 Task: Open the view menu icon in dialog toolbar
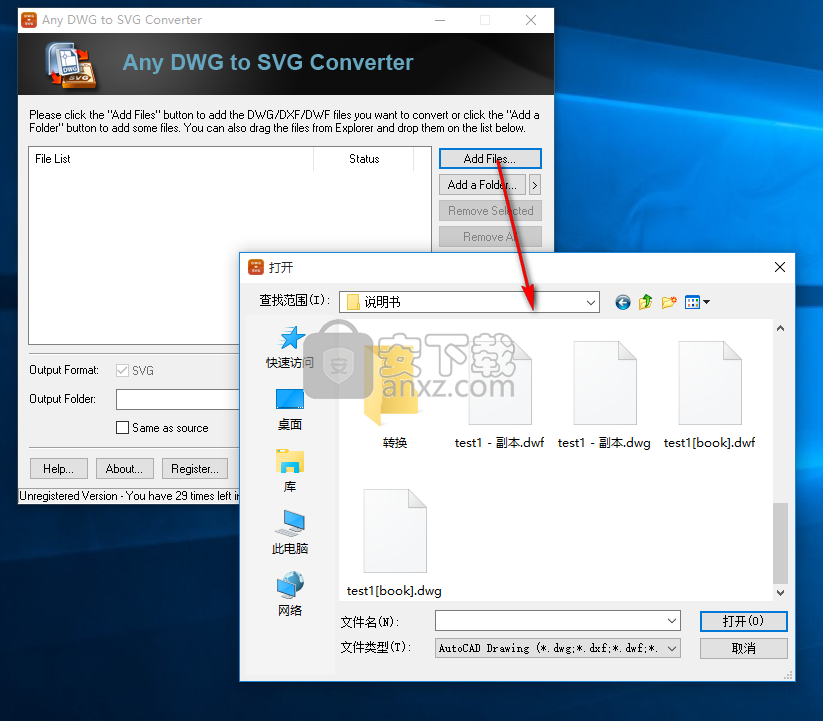tap(692, 302)
